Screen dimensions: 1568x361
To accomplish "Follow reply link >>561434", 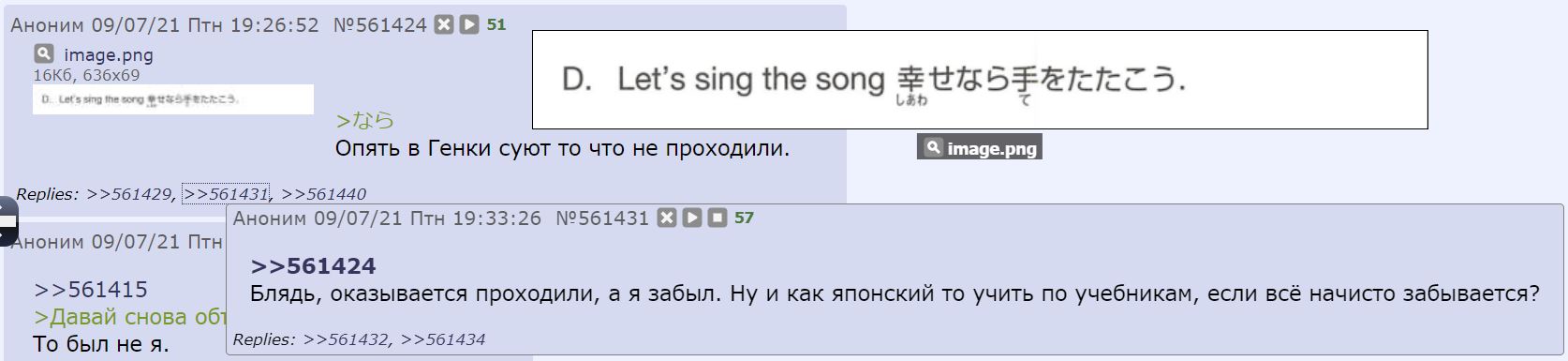I will pos(442,339).
